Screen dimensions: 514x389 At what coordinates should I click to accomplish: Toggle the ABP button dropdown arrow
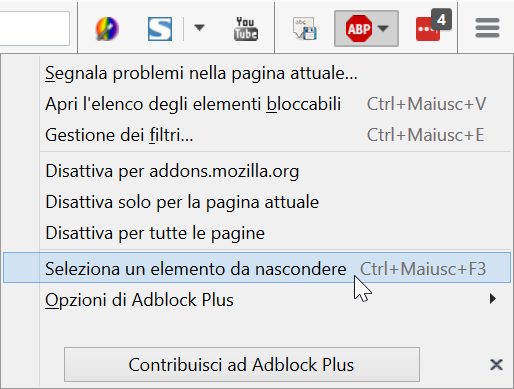coord(384,29)
